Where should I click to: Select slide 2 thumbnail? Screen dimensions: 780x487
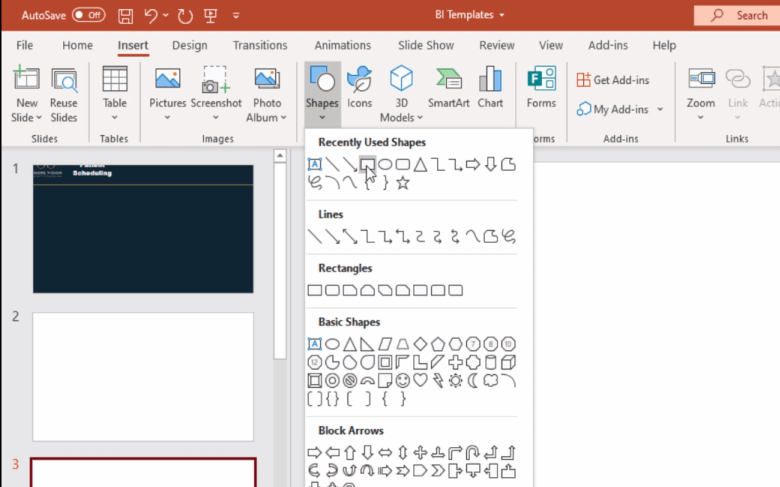143,377
